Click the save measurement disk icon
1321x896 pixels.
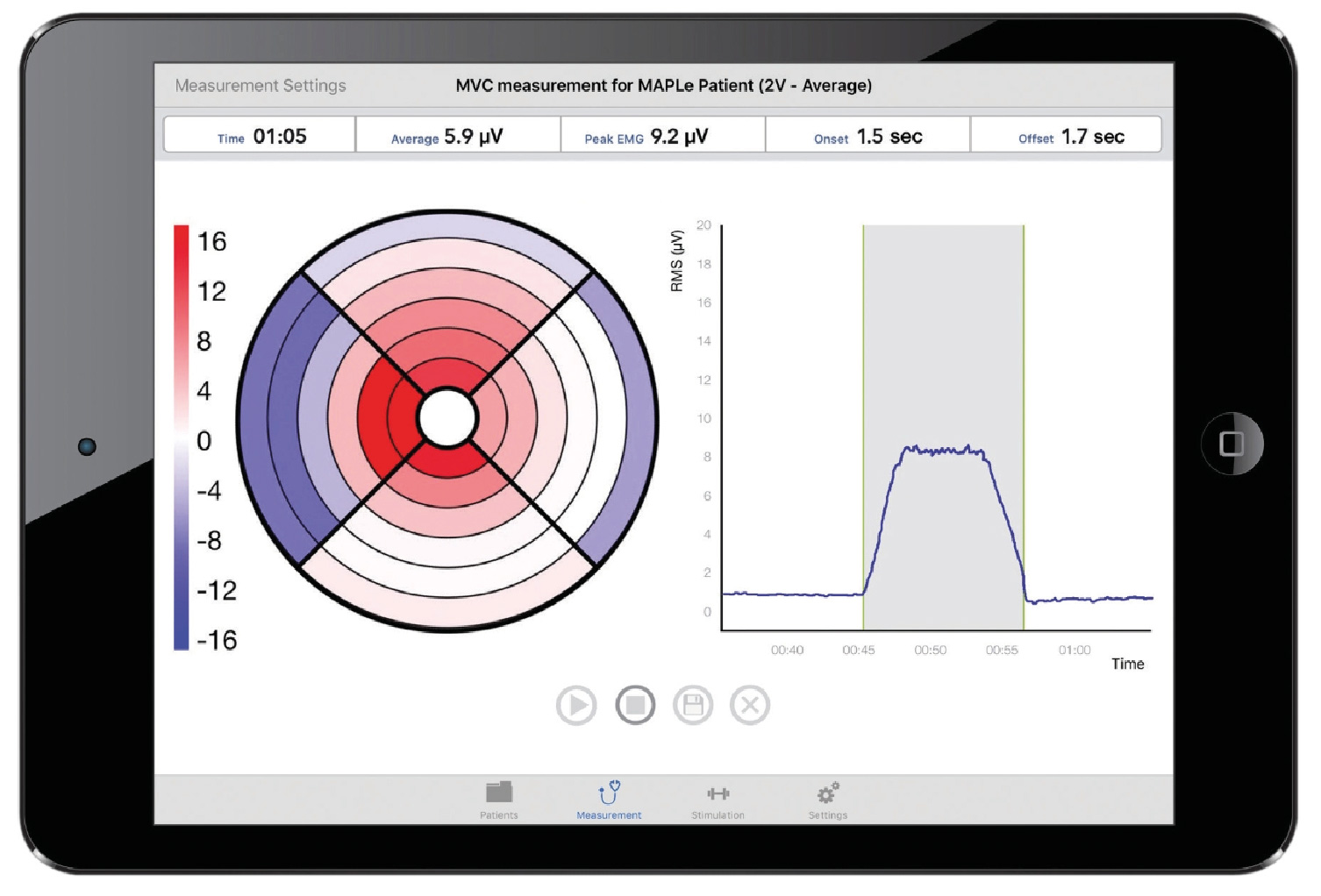[x=693, y=706]
